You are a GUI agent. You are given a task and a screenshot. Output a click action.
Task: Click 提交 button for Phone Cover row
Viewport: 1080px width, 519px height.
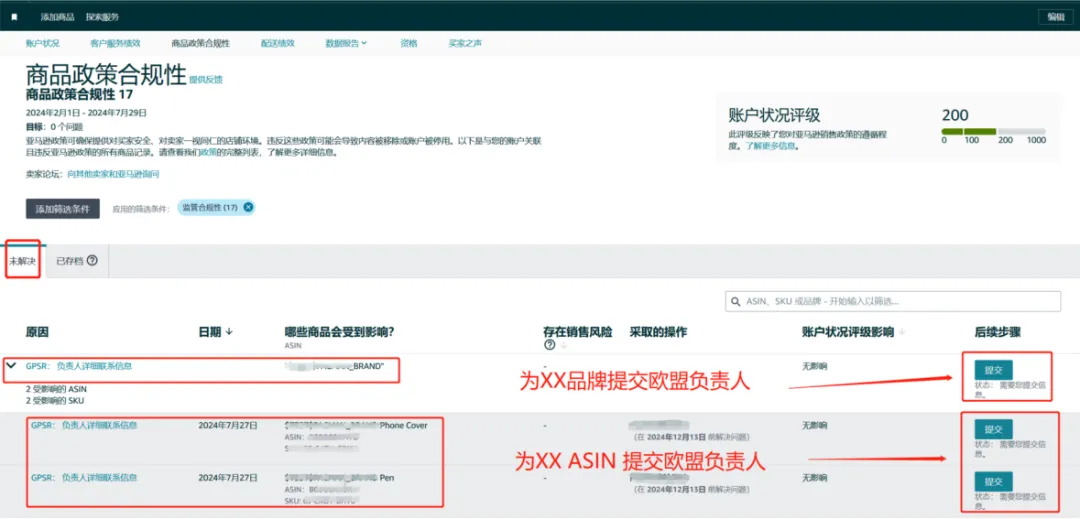point(993,429)
